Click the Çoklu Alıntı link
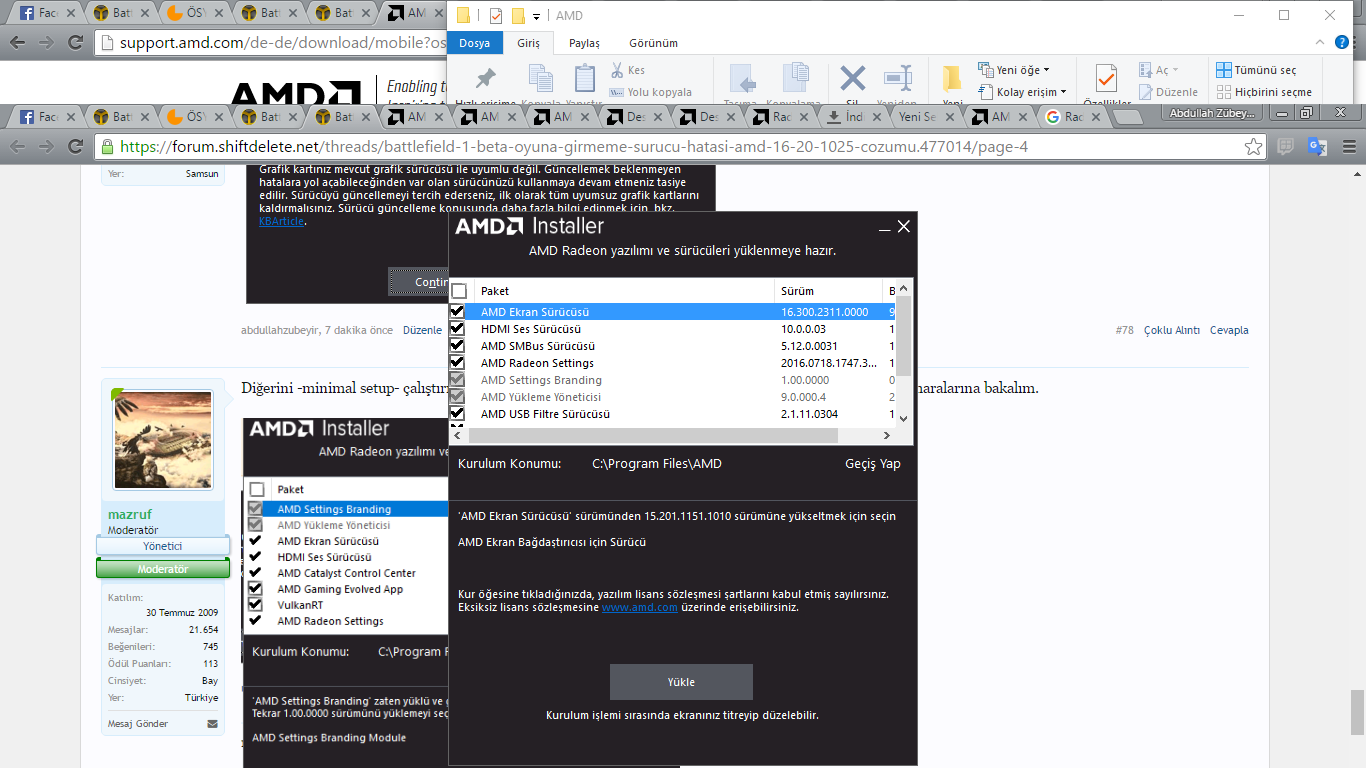This screenshot has height=768, width=1366. click(x=1172, y=330)
